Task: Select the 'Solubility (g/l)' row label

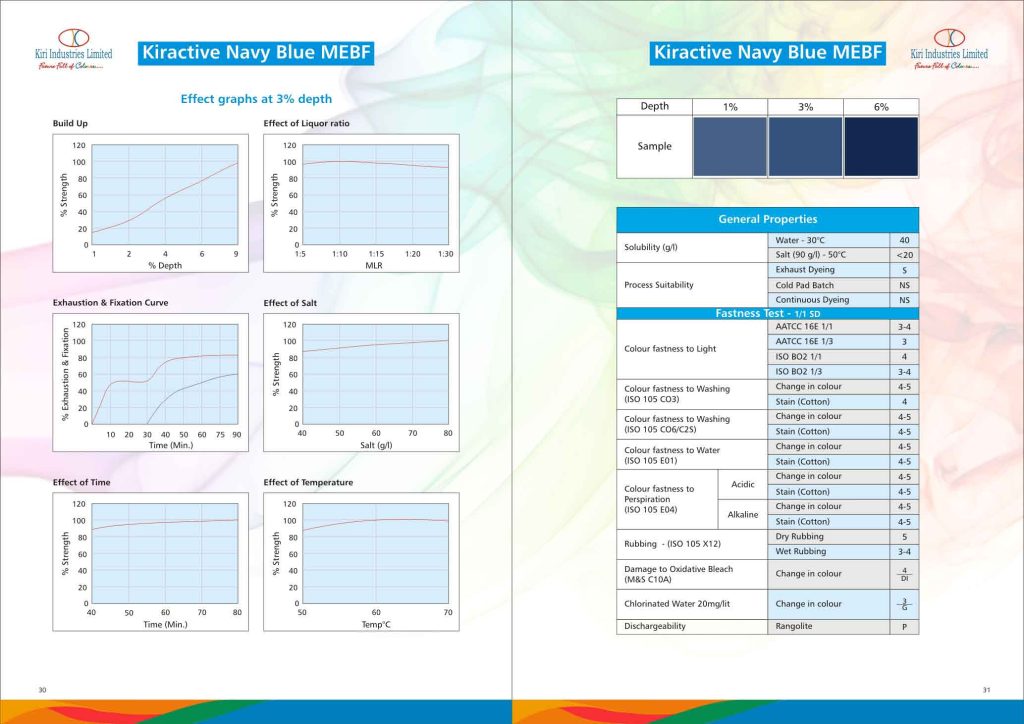Action: point(692,247)
